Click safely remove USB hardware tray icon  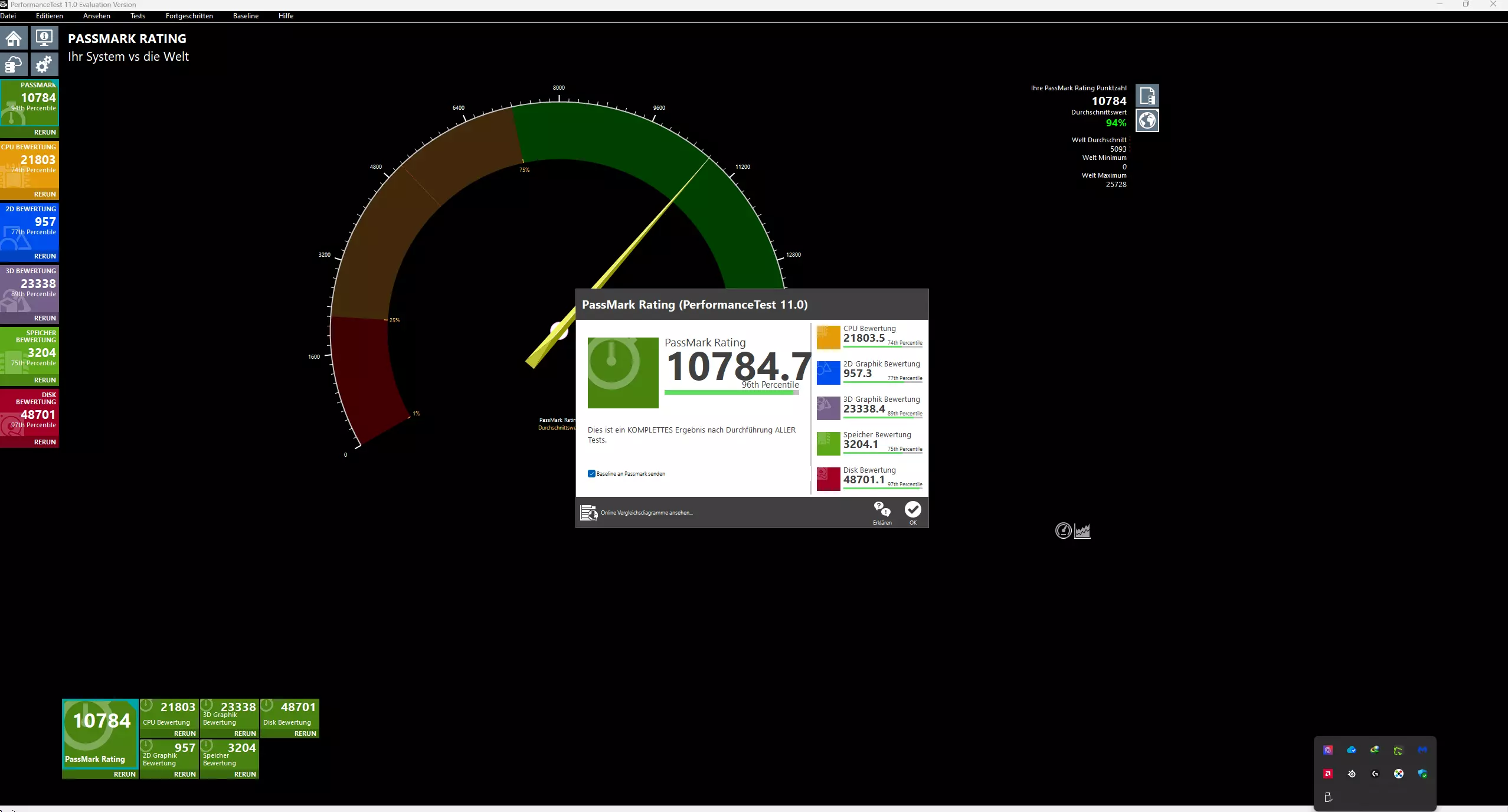(x=1328, y=797)
